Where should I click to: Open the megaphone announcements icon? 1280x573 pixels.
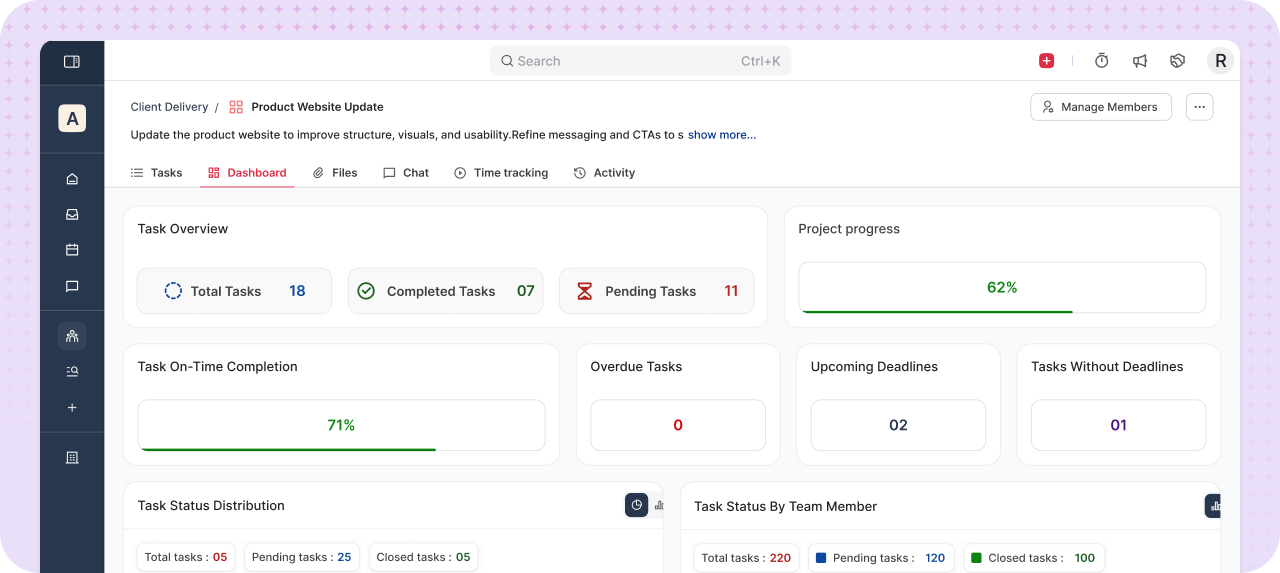click(x=1139, y=61)
